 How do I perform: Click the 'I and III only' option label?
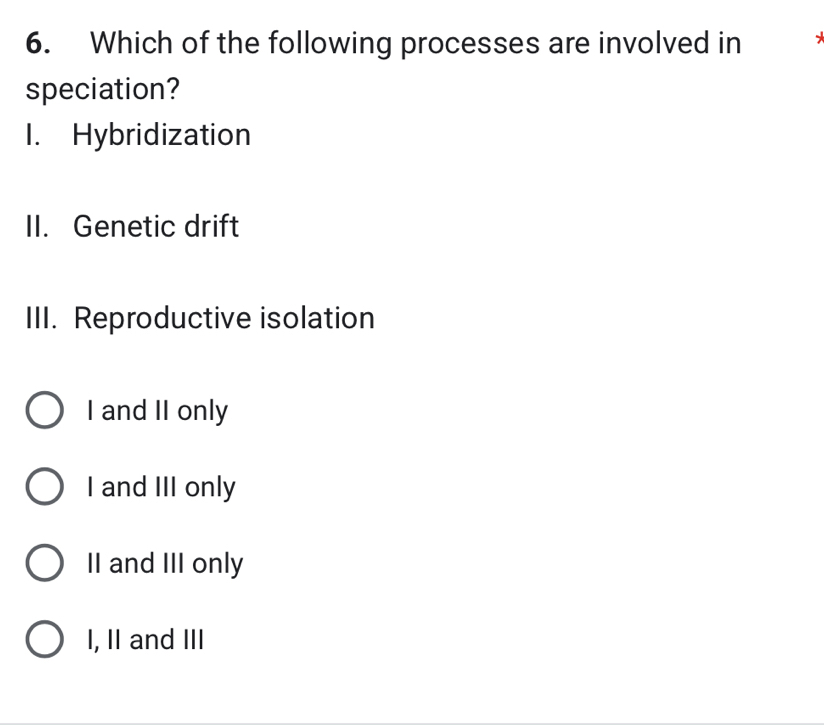point(160,487)
